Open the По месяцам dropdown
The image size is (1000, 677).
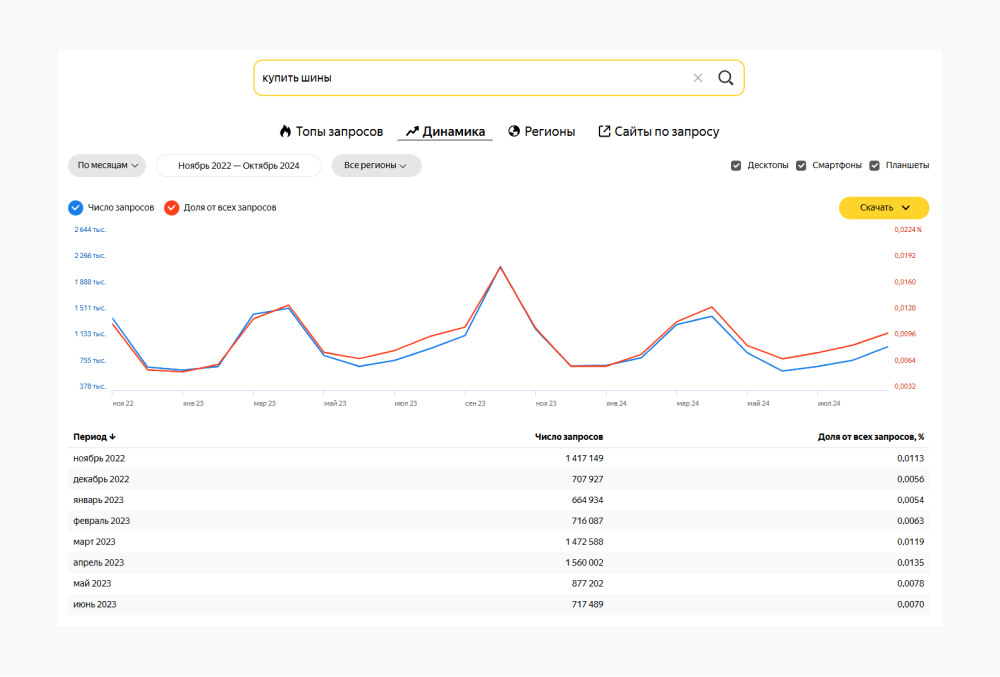(107, 165)
